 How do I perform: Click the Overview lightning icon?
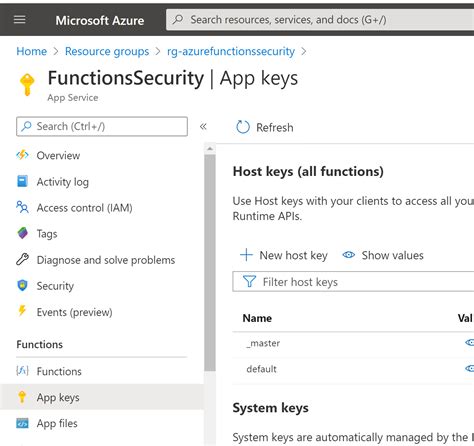tap(22, 155)
